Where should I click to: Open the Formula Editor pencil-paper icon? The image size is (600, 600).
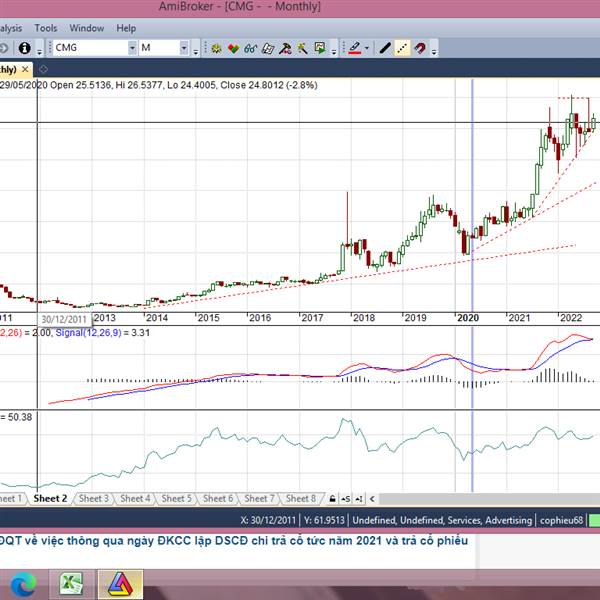268,48
